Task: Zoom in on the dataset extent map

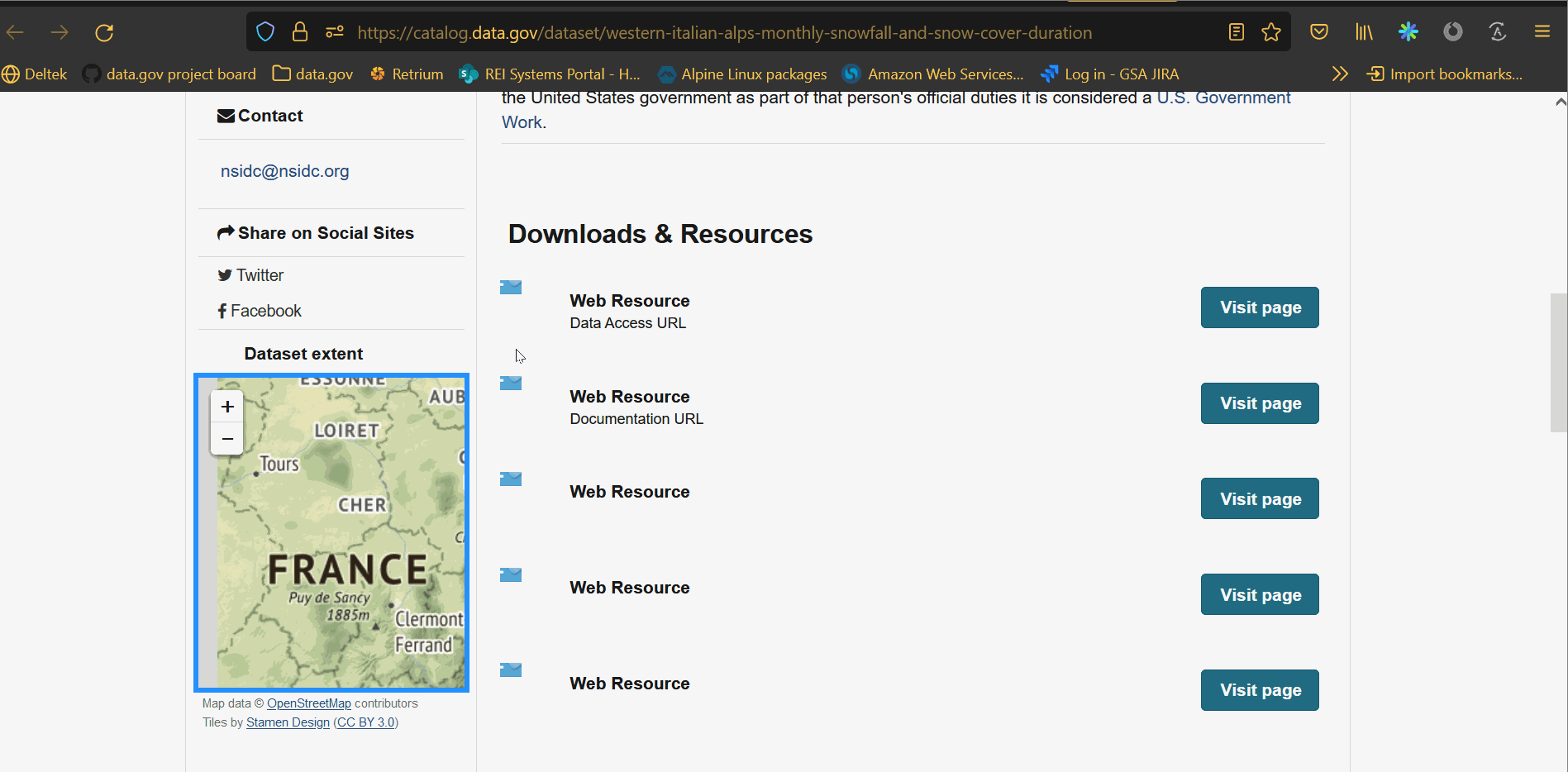Action: click(x=227, y=407)
